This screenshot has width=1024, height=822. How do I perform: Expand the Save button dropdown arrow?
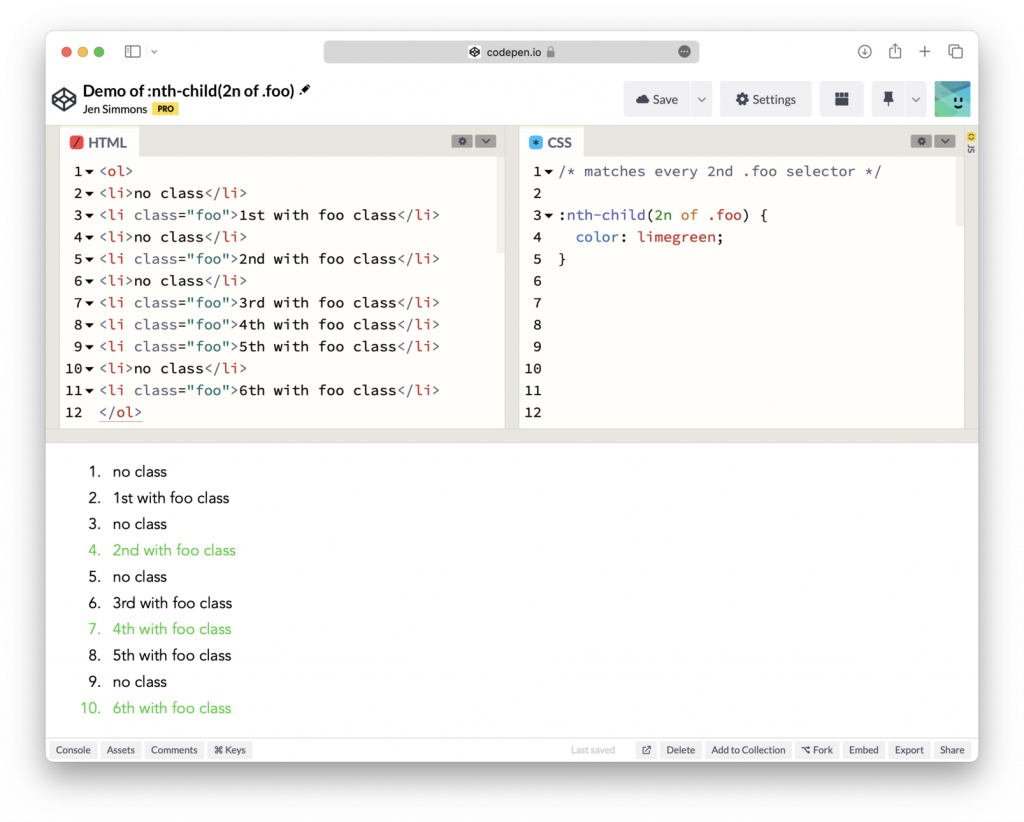pyautogui.click(x=700, y=99)
